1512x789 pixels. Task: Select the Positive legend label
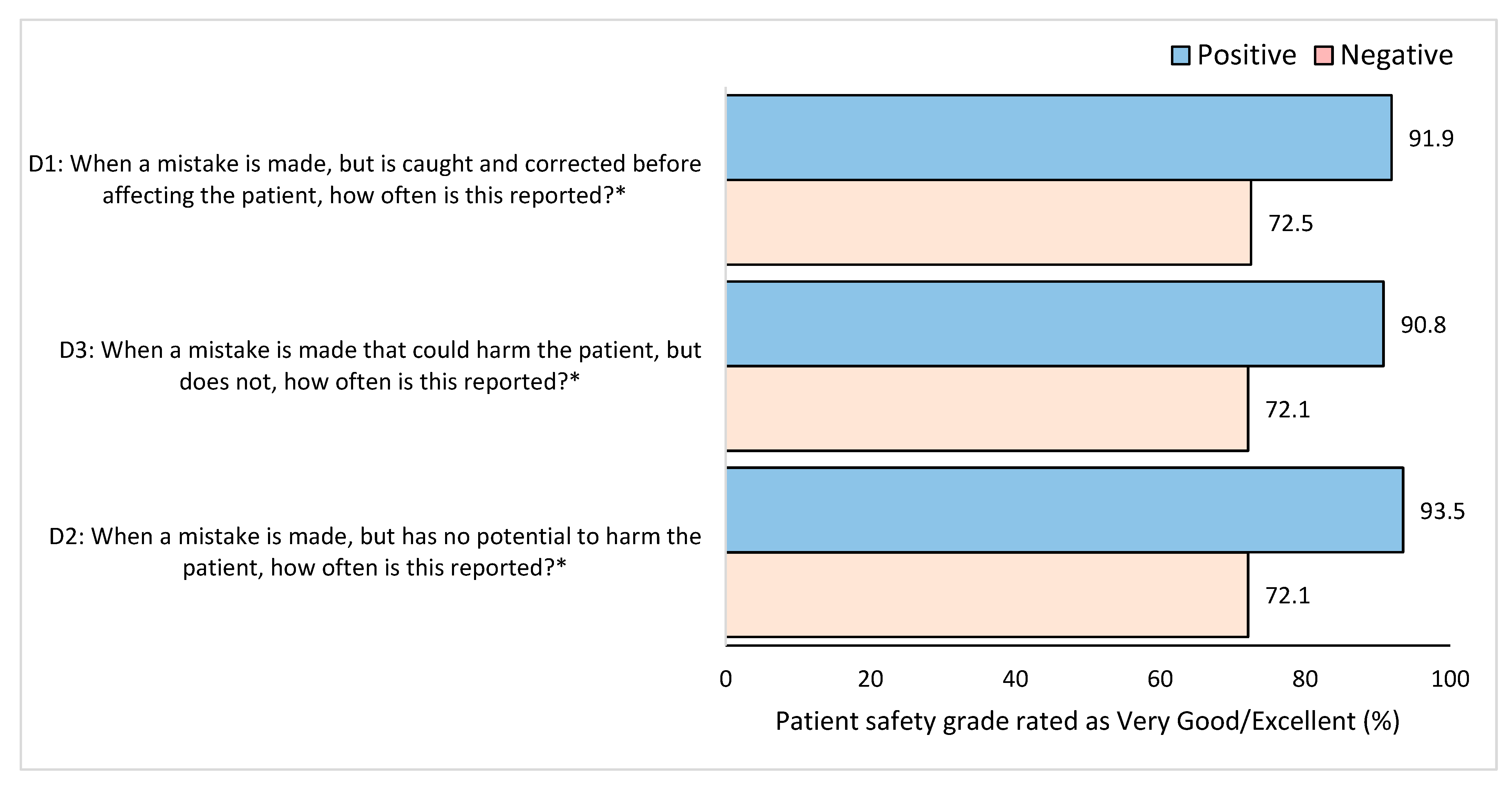(x=1246, y=55)
